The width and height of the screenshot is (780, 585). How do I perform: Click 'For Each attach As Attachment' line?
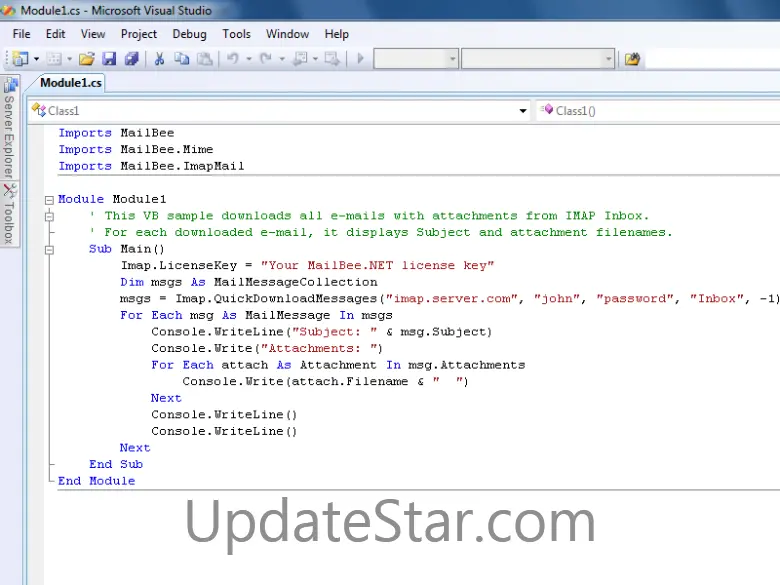point(338,365)
